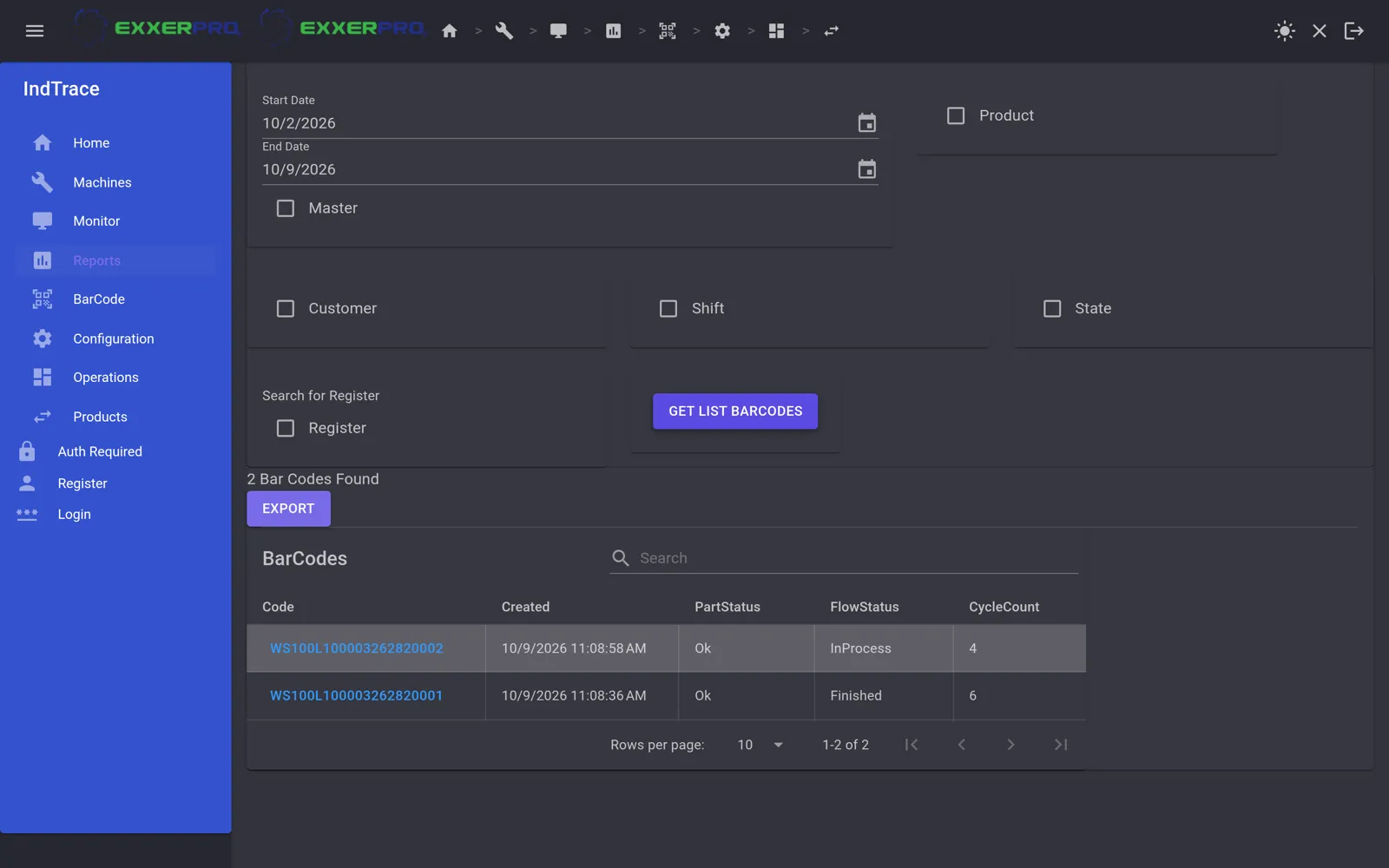The image size is (1389, 868).
Task: Click the Finished flow status cell
Action: (883, 695)
